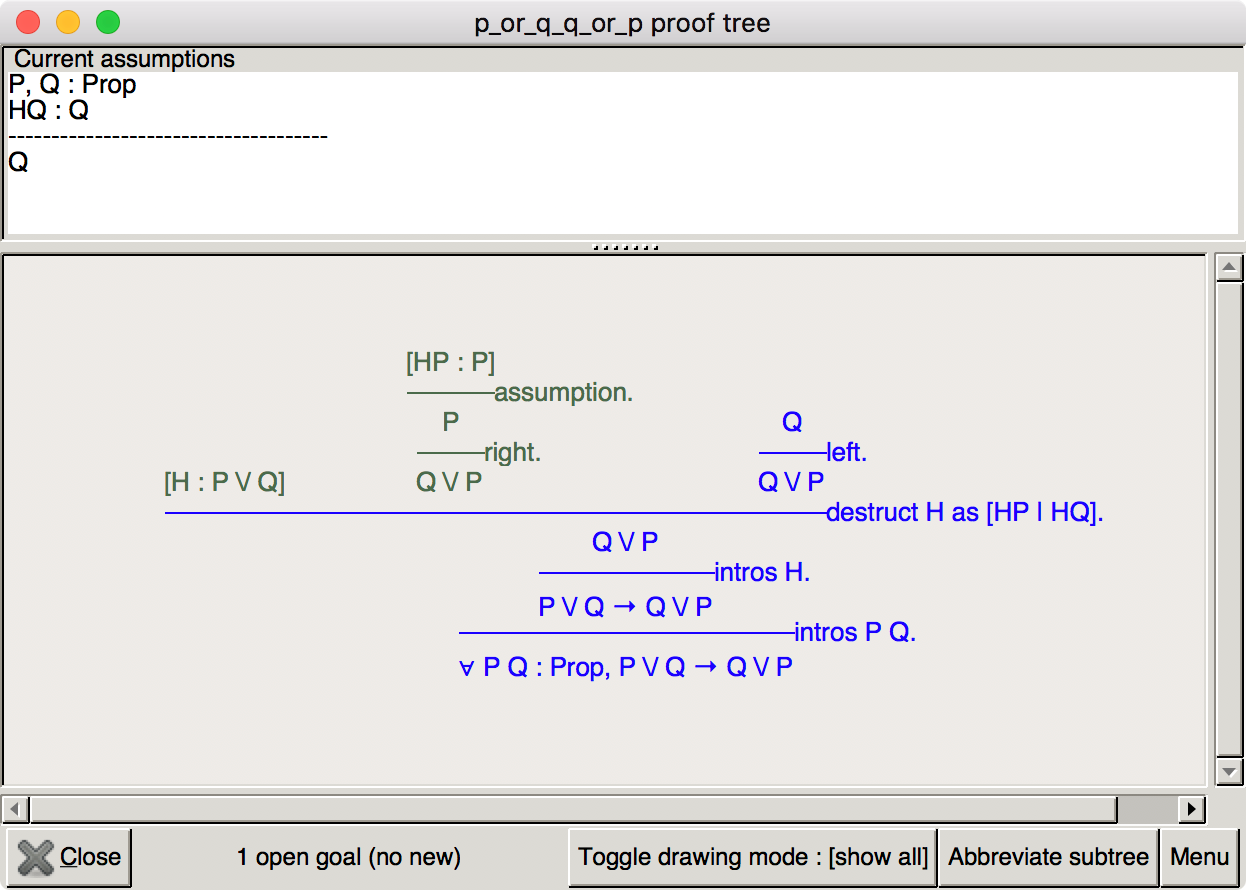Toggle drawing mode from show all
Viewport: 1246px width, 890px height.
[752, 857]
